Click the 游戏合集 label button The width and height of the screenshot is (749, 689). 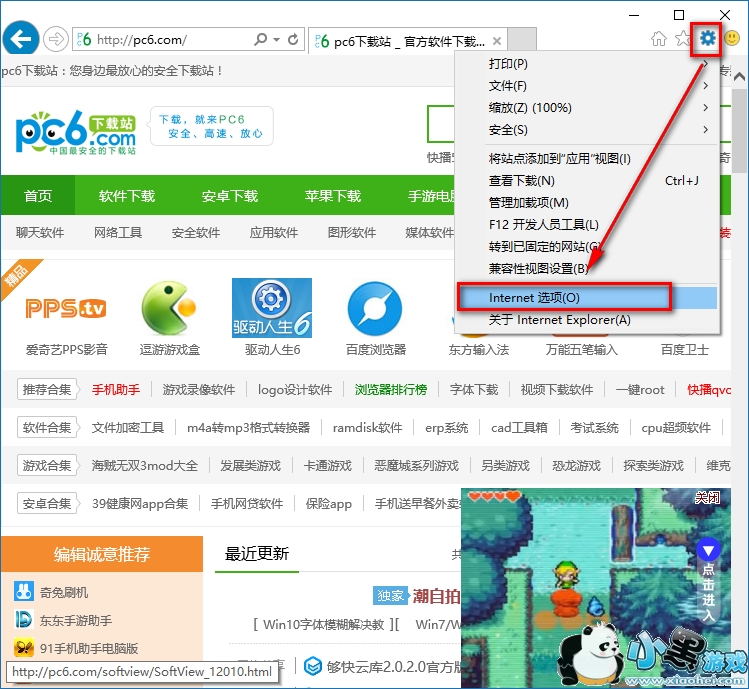click(x=47, y=465)
